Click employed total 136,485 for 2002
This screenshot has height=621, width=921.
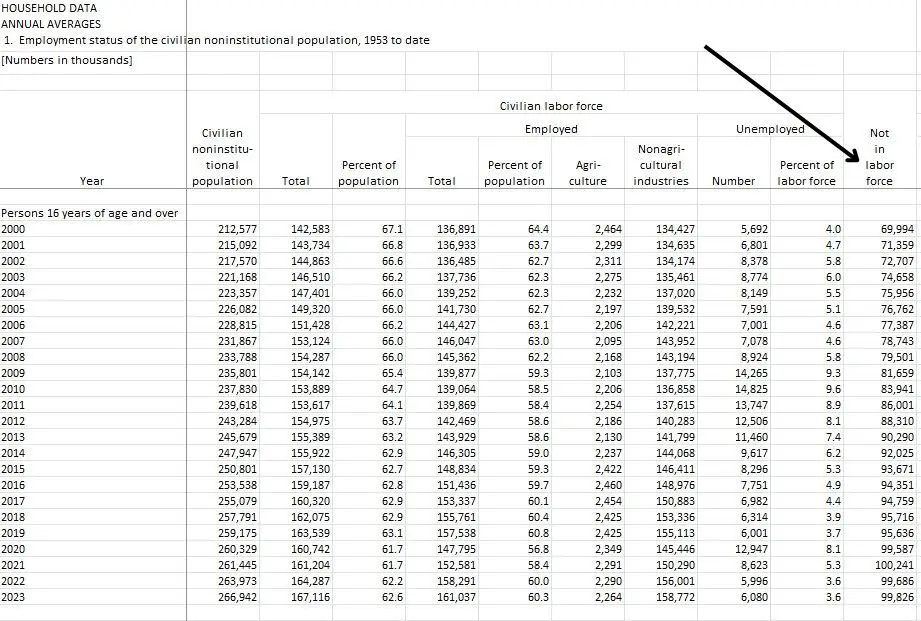pyautogui.click(x=456, y=261)
